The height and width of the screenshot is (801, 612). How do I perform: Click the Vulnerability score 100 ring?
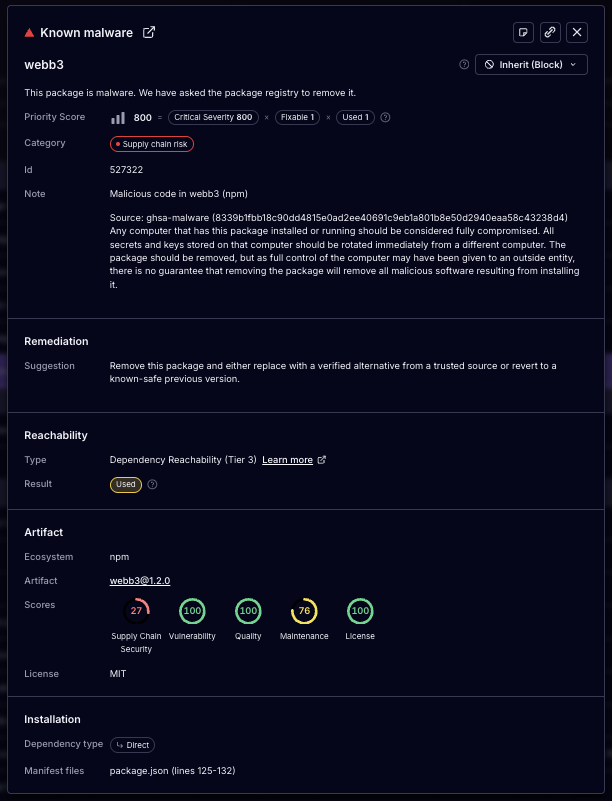[x=192, y=610]
